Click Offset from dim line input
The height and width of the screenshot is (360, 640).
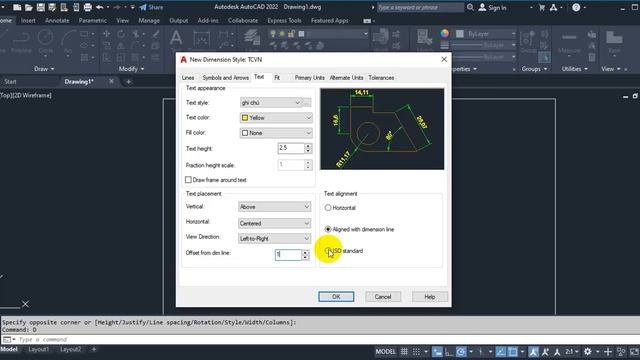[288, 255]
